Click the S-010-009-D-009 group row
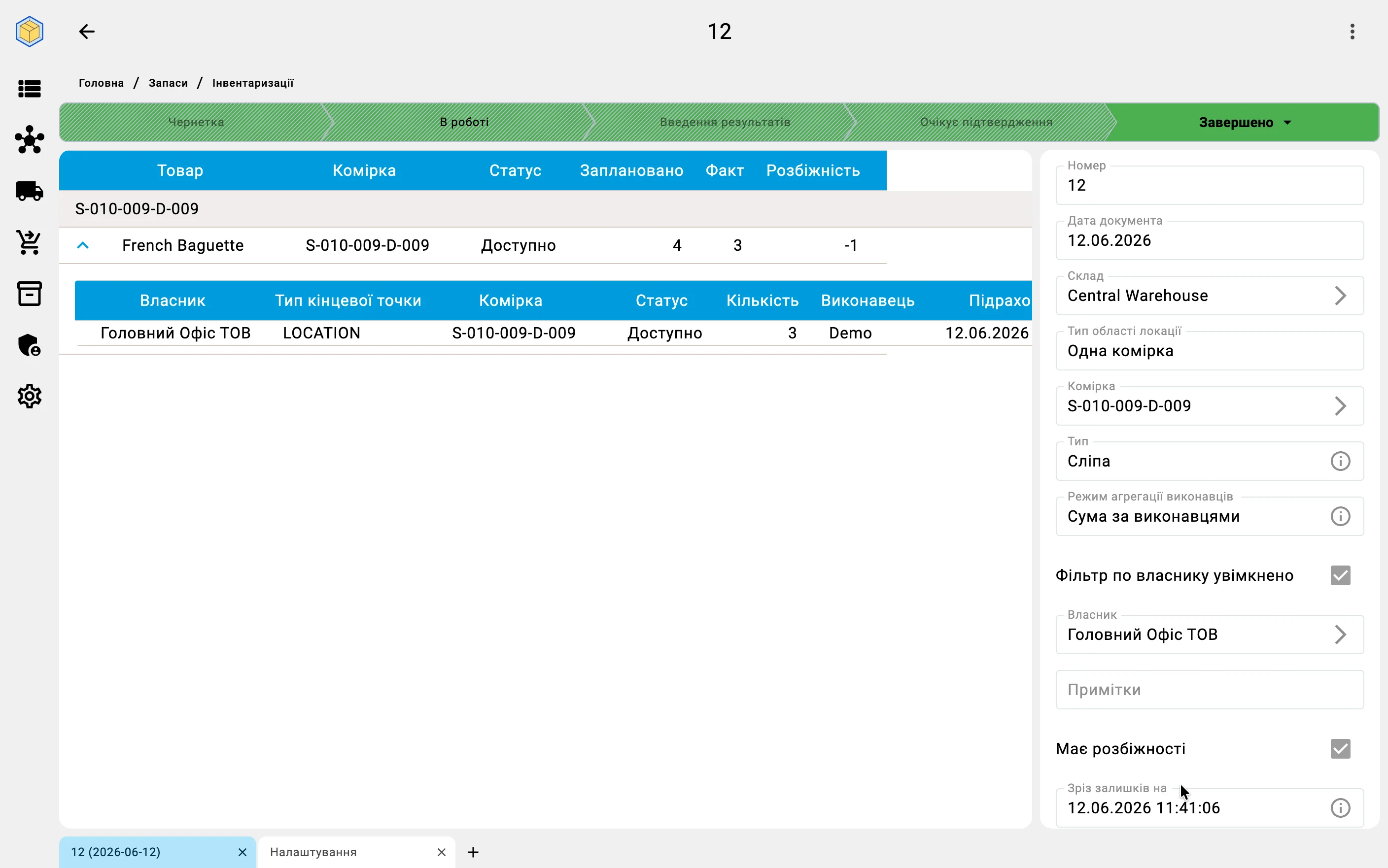Viewport: 1388px width, 868px height. point(546,209)
